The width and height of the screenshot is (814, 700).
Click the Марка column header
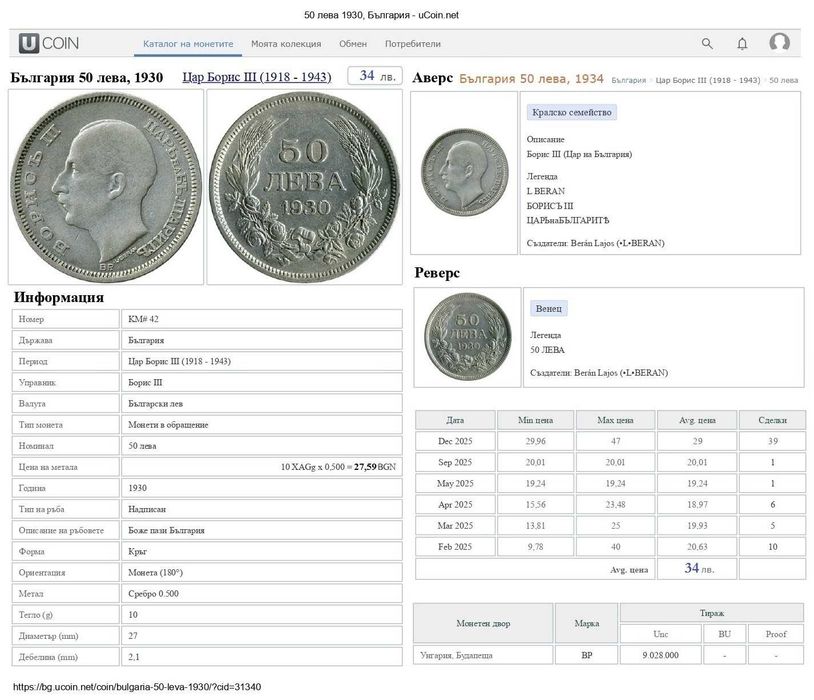coord(587,623)
